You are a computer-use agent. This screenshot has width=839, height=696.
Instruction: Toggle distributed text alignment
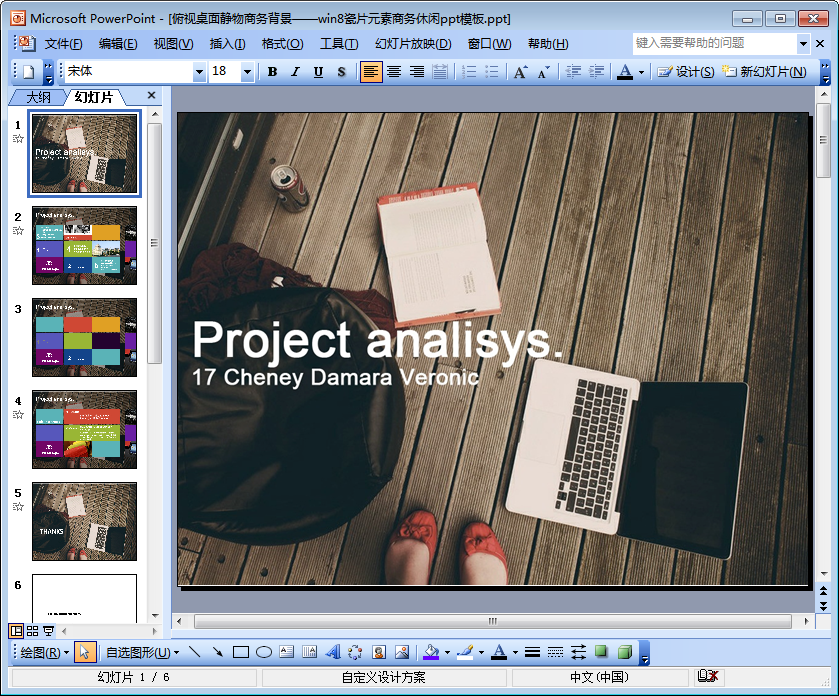[x=440, y=72]
